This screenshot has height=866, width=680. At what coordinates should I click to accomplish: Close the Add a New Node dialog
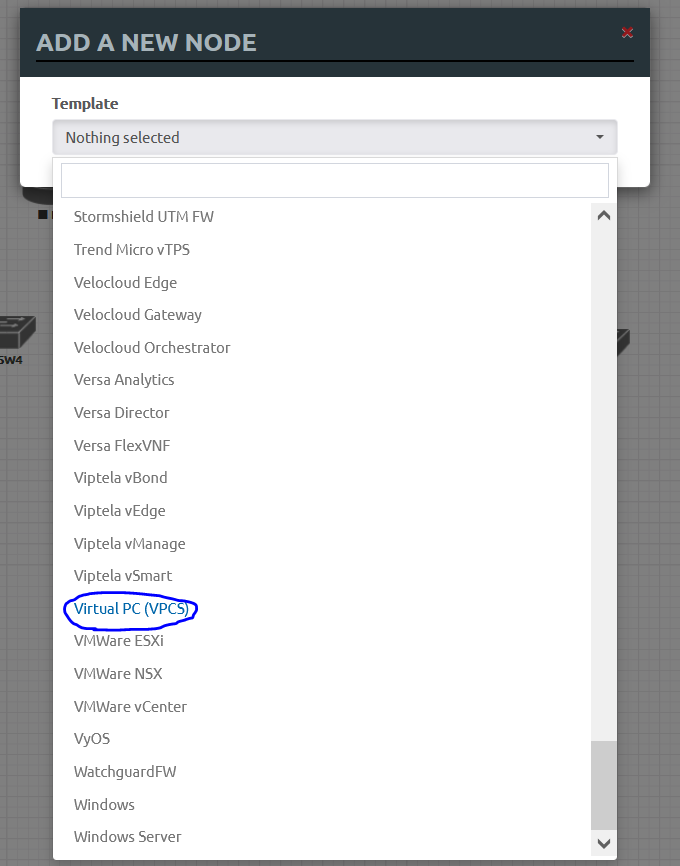point(627,33)
